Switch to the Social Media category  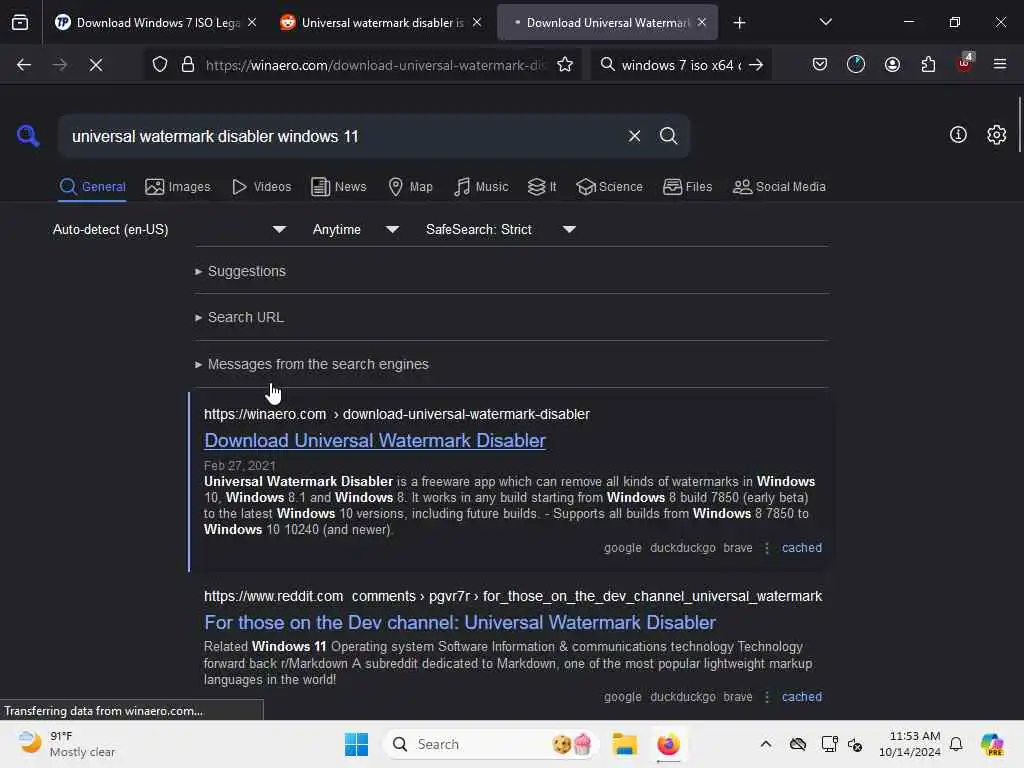(779, 187)
